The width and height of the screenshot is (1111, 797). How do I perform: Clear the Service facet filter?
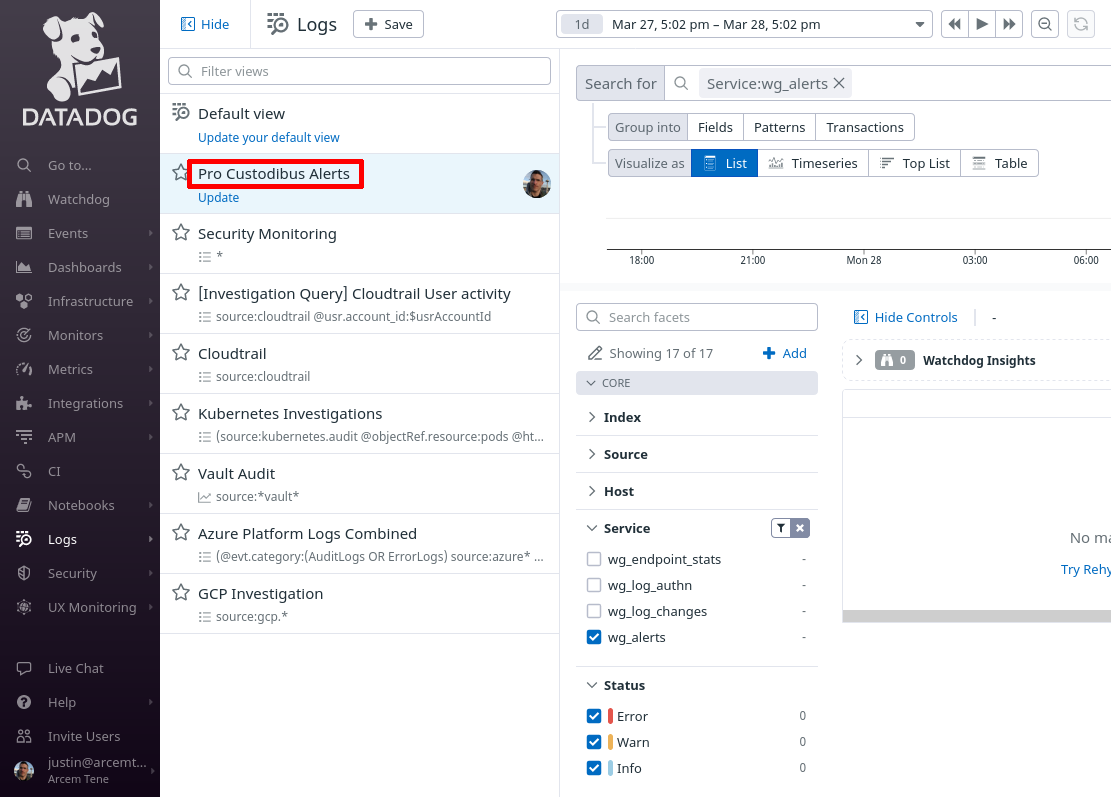click(800, 528)
